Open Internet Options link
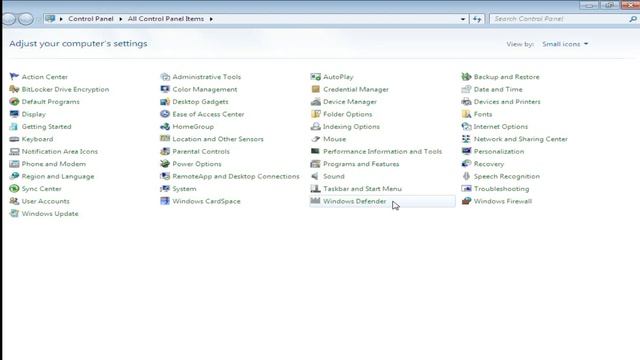Screen dimensions: 640x360 point(501,127)
